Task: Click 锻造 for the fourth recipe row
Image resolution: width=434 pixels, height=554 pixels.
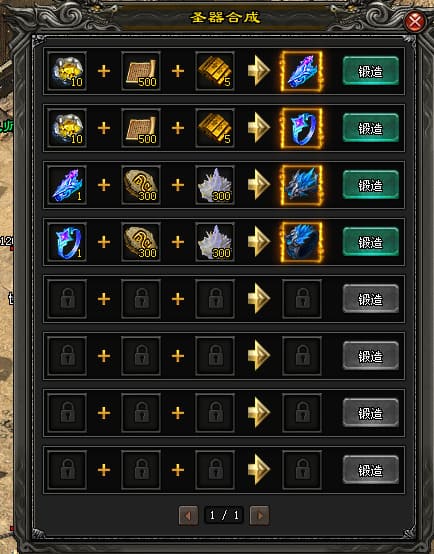Action: 371,242
